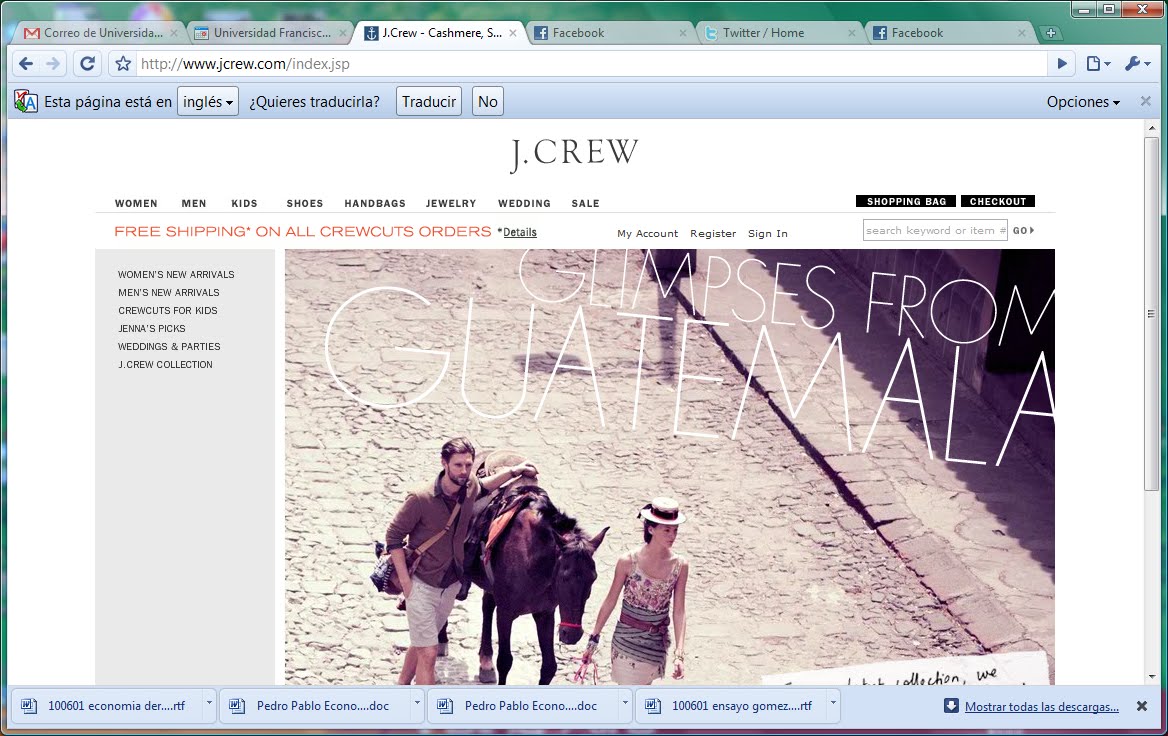Open 100601 economia der....rtf download
This screenshot has width=1168, height=736.
coord(107,705)
